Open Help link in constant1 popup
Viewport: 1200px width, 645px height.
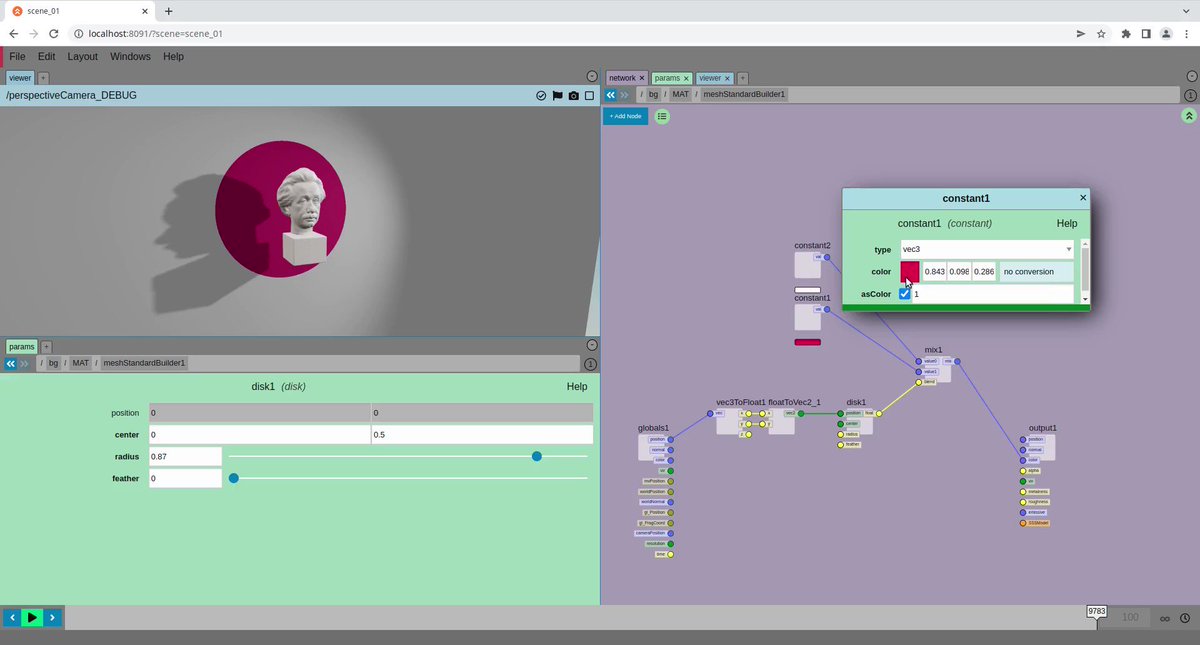[1066, 223]
